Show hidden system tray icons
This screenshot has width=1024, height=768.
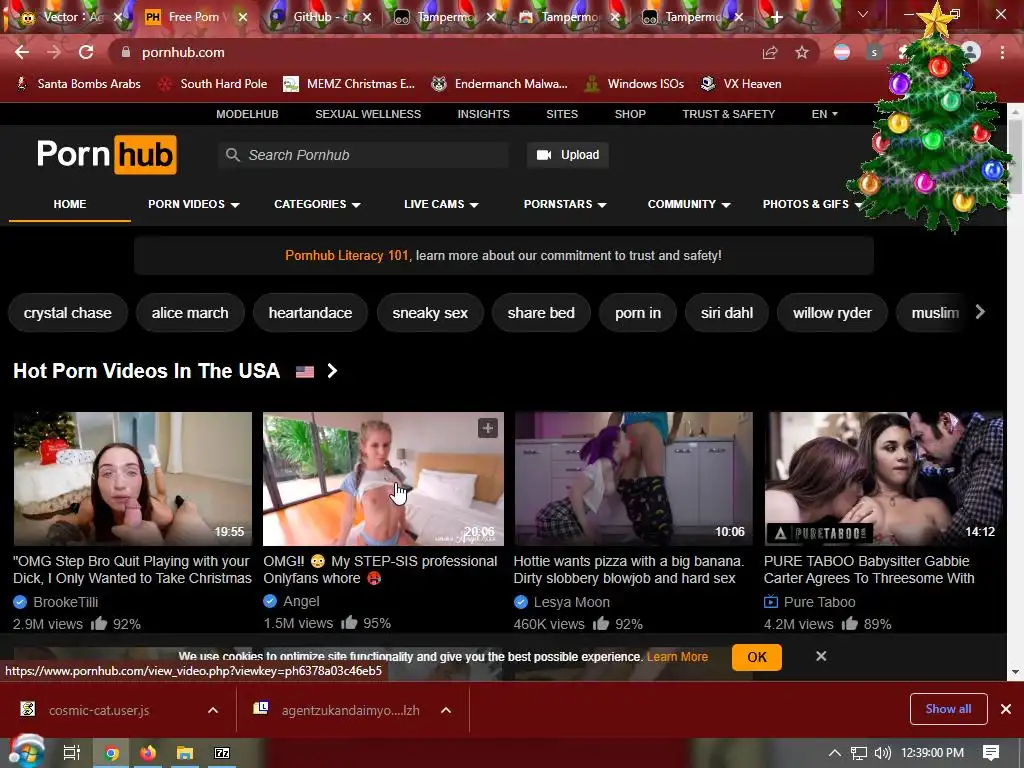coord(835,753)
